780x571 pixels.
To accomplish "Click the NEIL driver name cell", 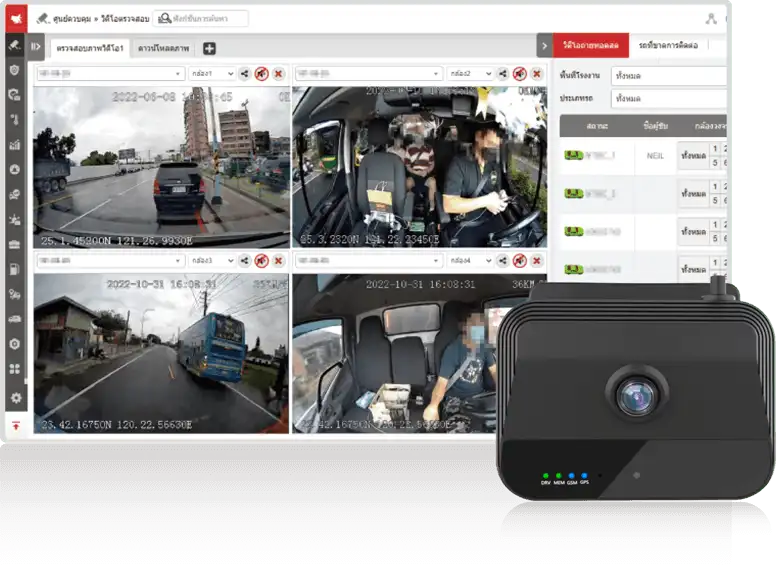I will 655,156.
